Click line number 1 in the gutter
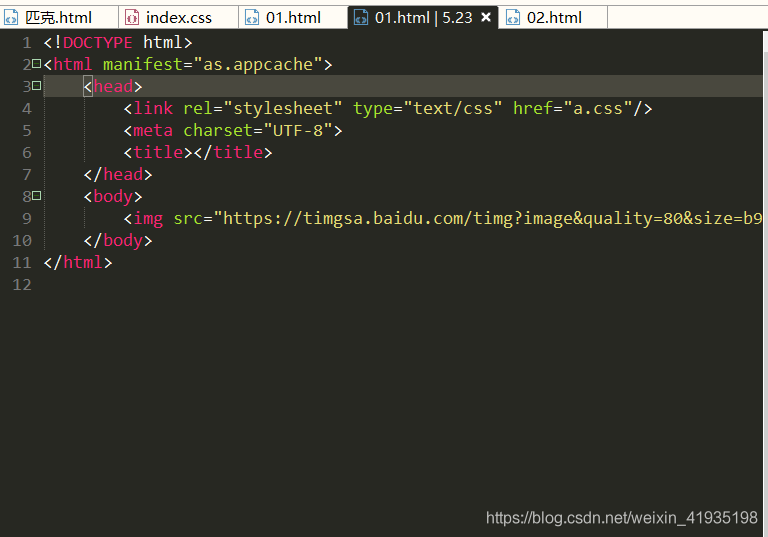The width and height of the screenshot is (768, 537). pyautogui.click(x=26, y=43)
